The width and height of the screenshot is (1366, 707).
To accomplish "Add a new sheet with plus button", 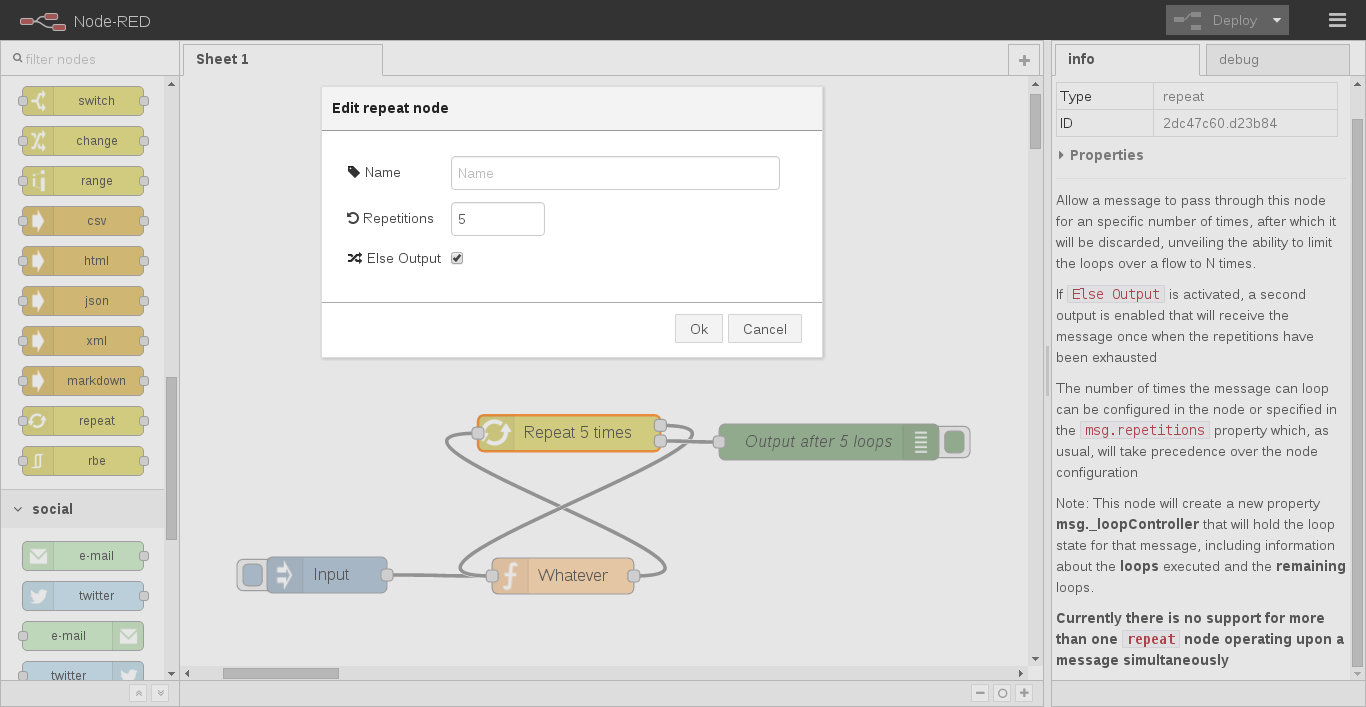I will [1024, 60].
